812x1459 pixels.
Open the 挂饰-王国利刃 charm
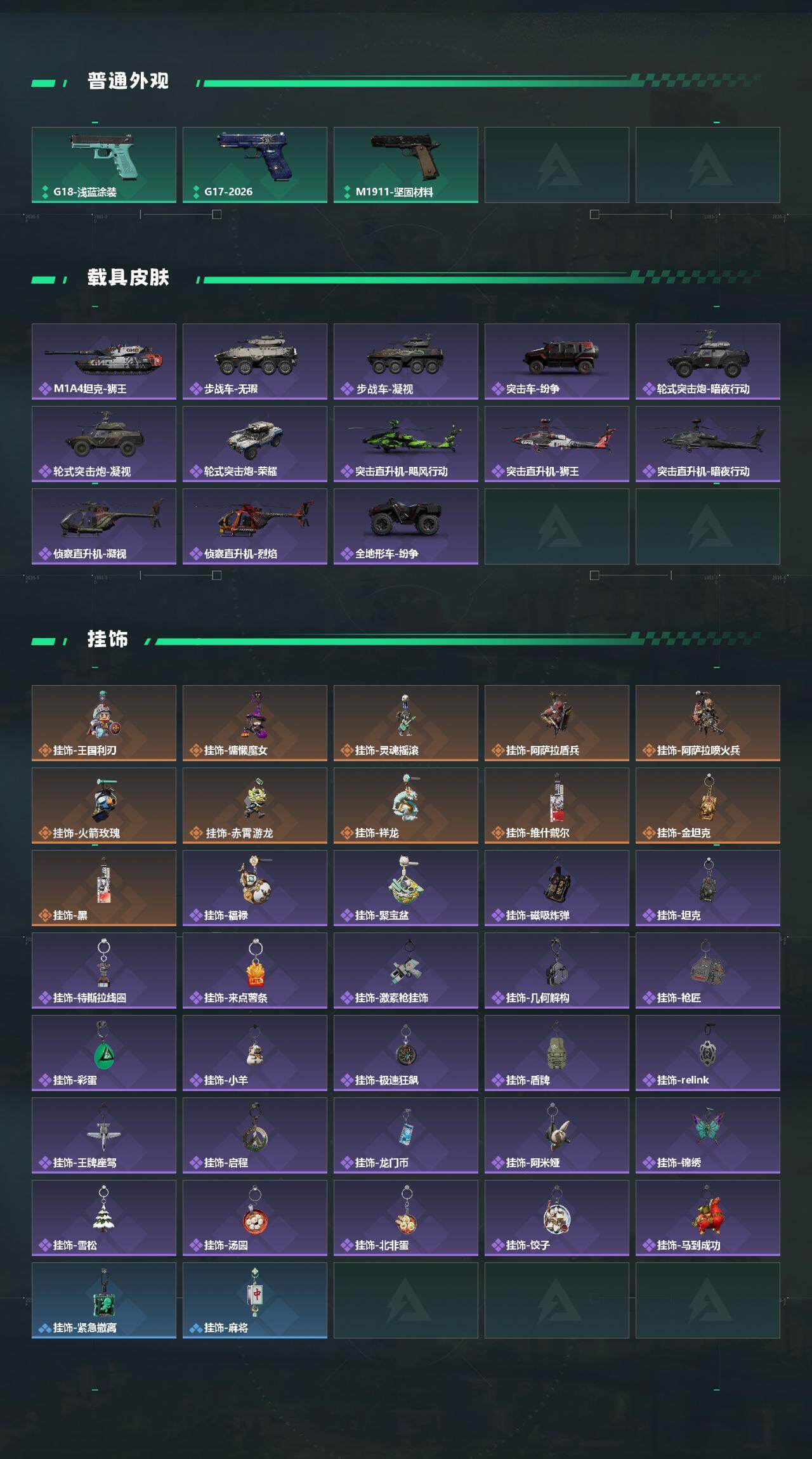(x=104, y=723)
